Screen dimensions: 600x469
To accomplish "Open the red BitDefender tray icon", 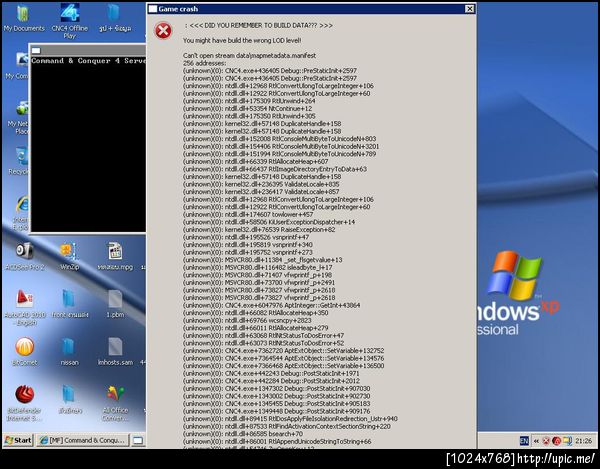I will pos(557,441).
